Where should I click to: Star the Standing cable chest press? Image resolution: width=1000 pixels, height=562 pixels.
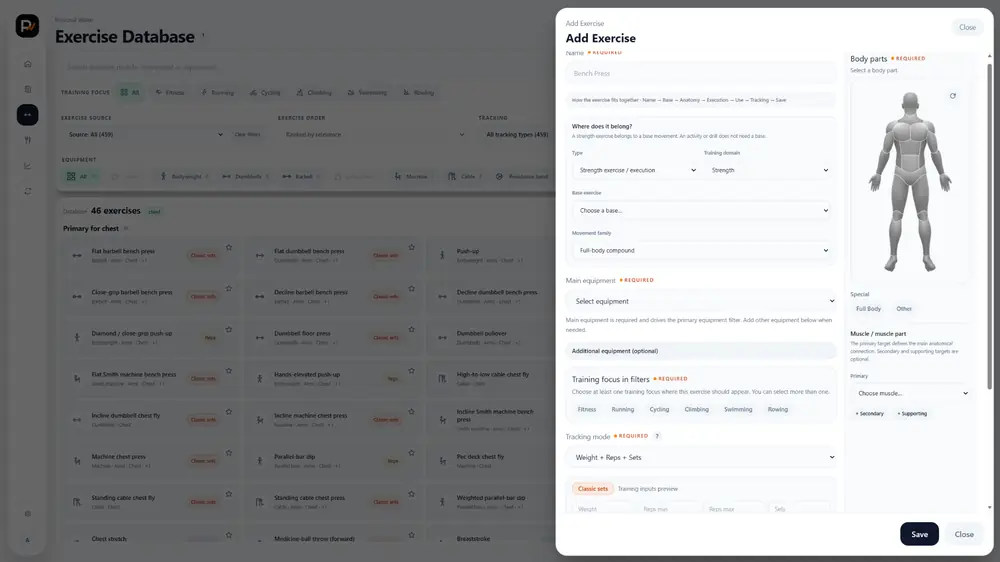tap(411, 494)
